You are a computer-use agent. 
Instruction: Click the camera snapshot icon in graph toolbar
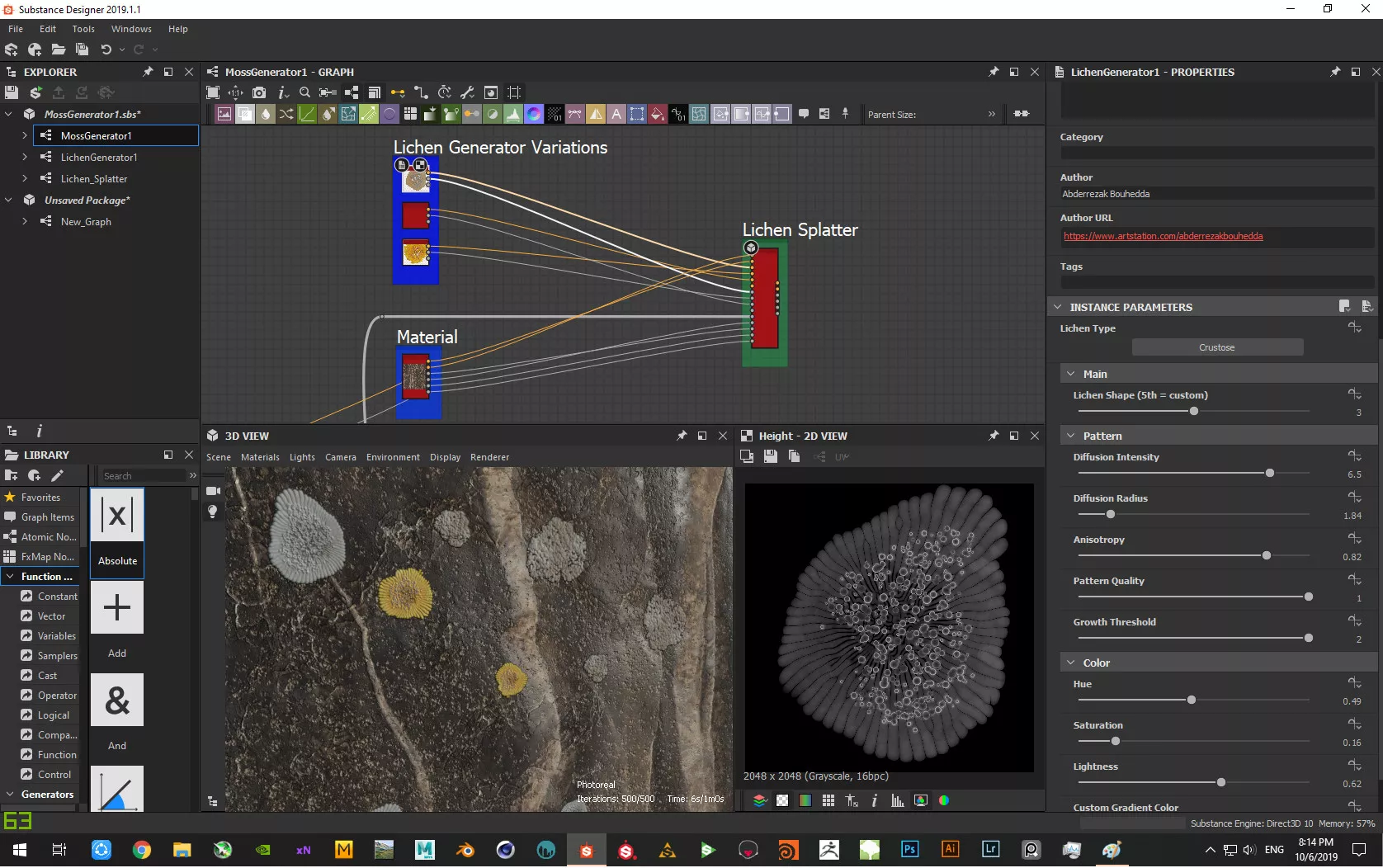click(x=259, y=92)
